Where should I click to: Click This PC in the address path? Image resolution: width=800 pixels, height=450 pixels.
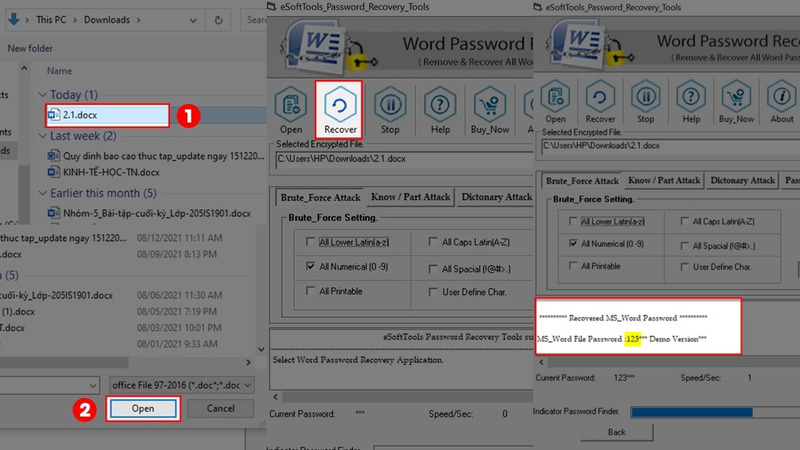51,20
